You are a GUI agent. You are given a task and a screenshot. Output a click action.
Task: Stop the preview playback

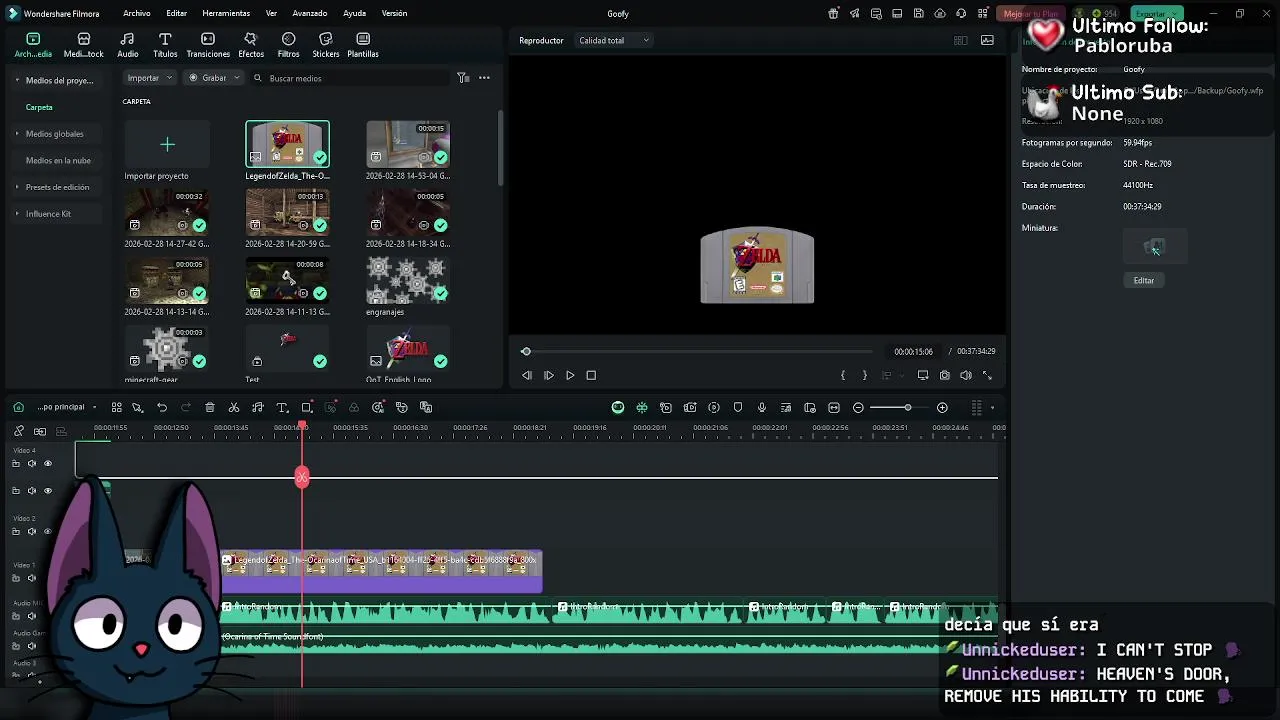pyautogui.click(x=591, y=375)
